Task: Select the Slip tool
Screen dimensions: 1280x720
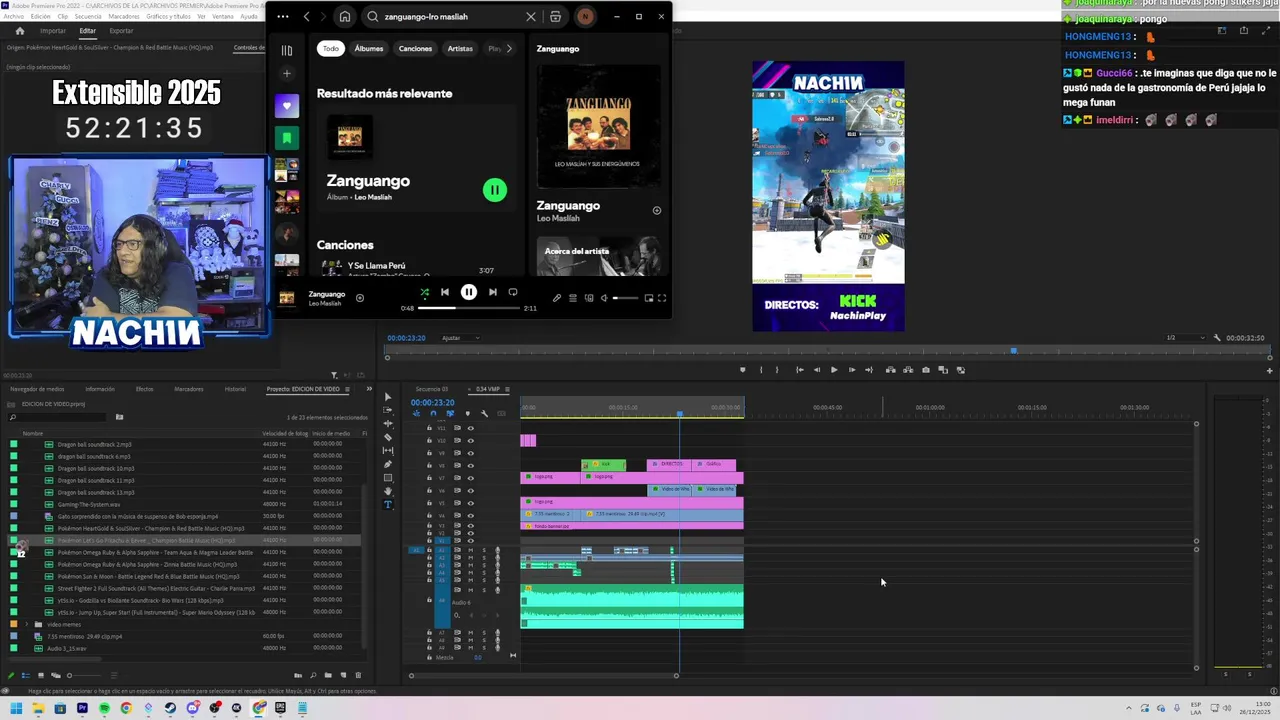Action: [x=388, y=451]
